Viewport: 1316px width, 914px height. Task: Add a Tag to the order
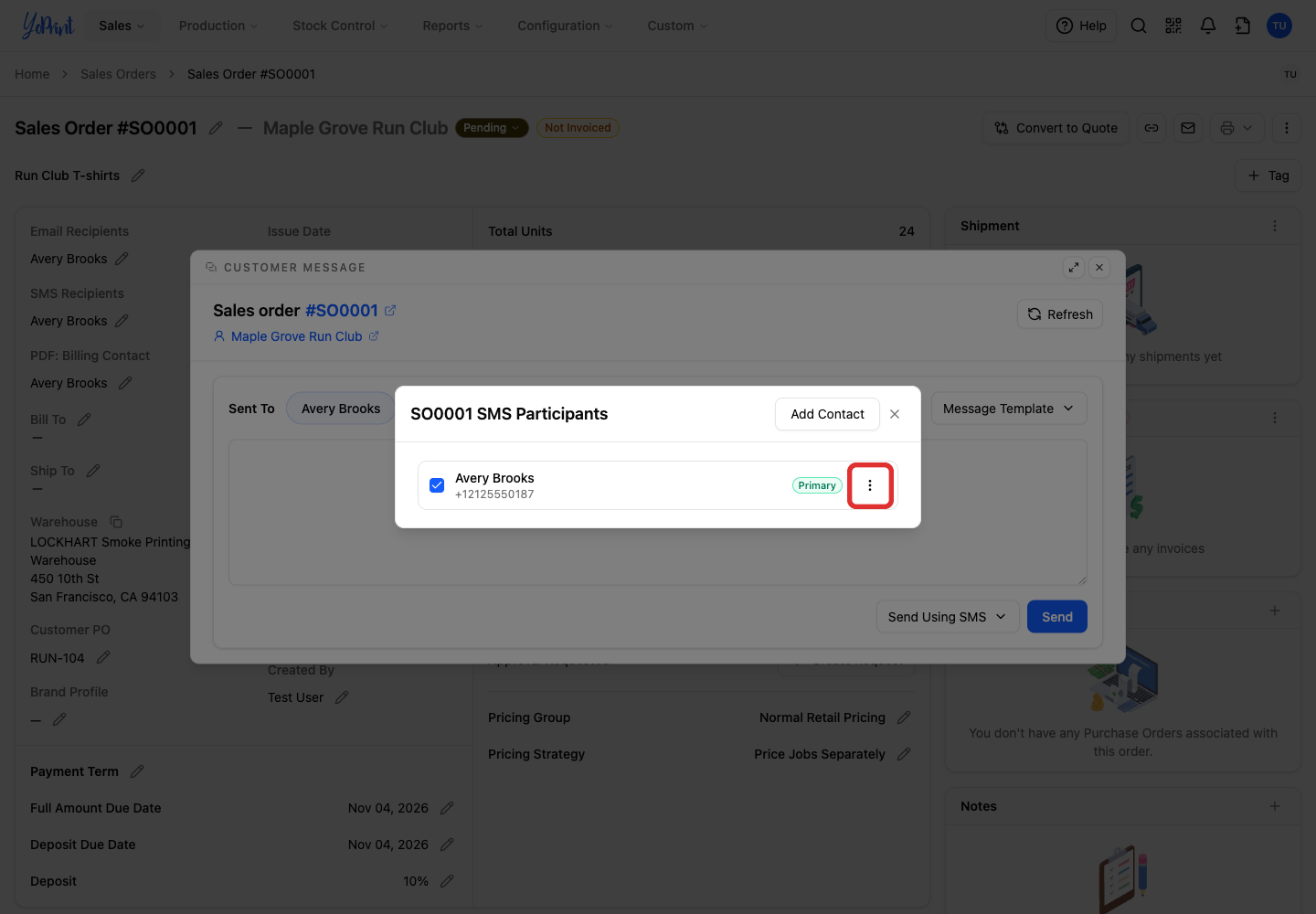pyautogui.click(x=1268, y=175)
